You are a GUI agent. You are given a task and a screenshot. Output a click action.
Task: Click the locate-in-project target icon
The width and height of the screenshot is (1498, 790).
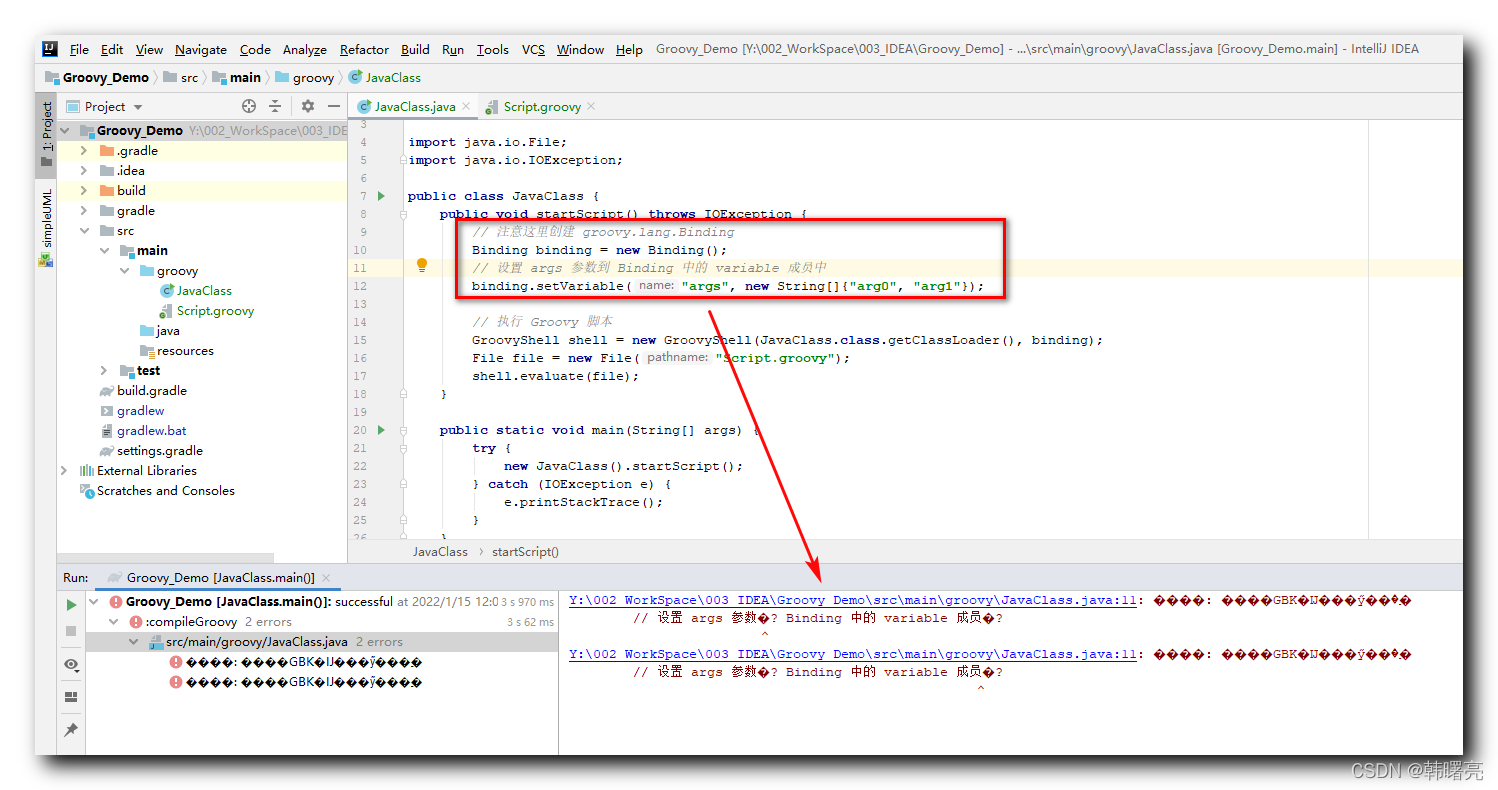(x=249, y=106)
